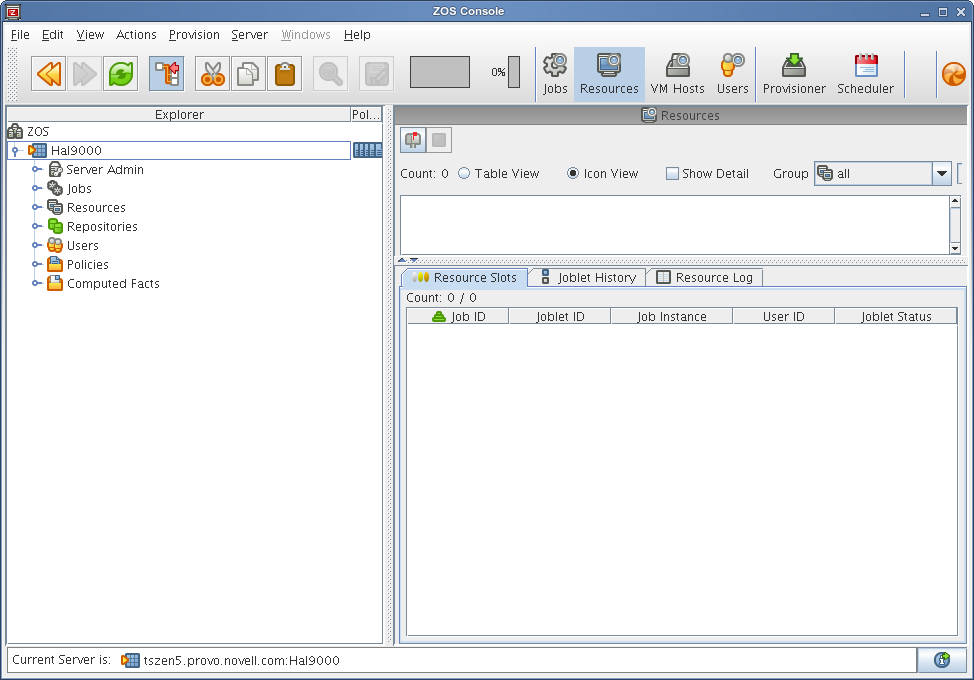Expand the Jobs tree node
Image resolution: width=974 pixels, height=680 pixels.
[37, 188]
